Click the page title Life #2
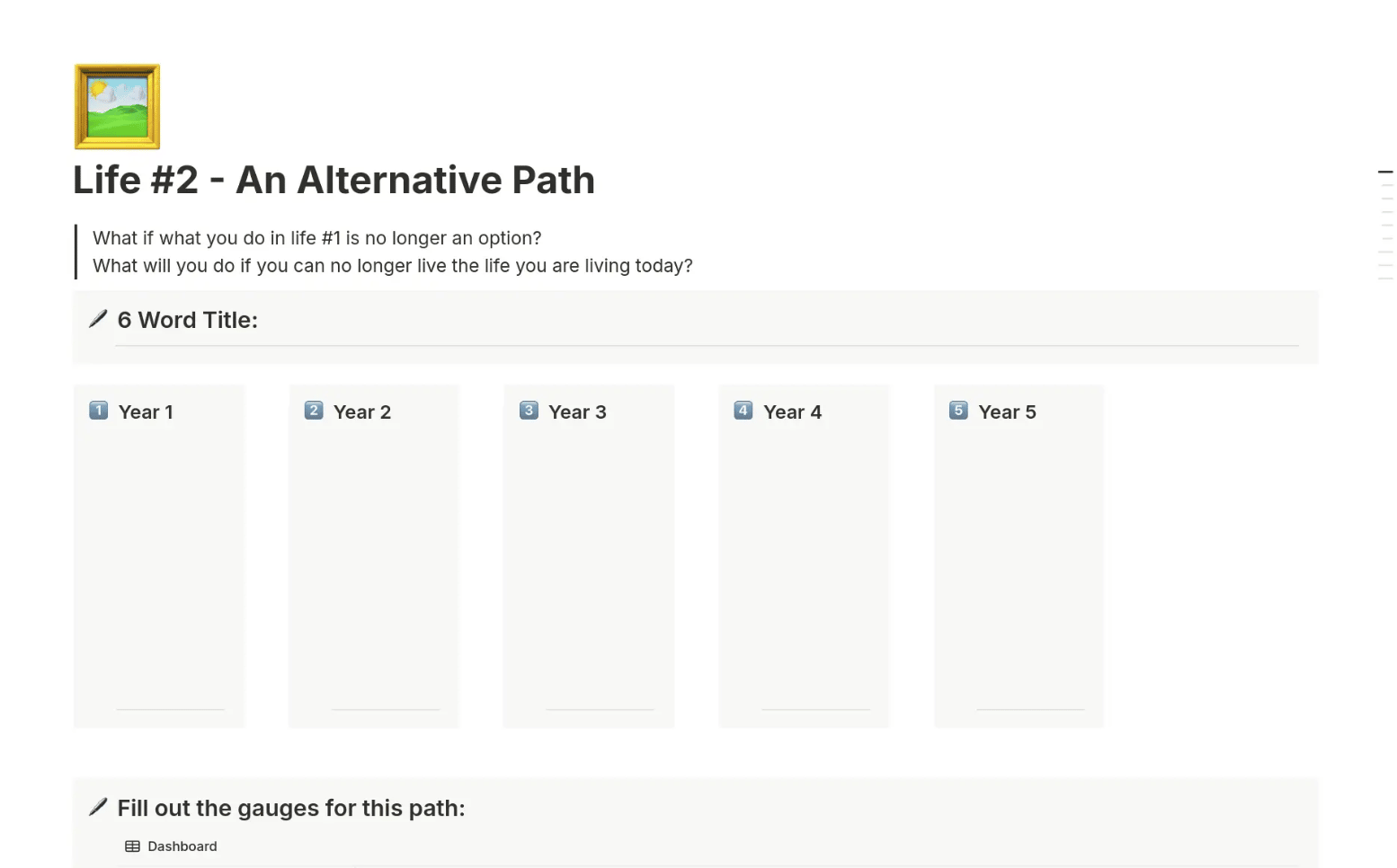Viewport: 1397px width, 868px height. coord(334,181)
